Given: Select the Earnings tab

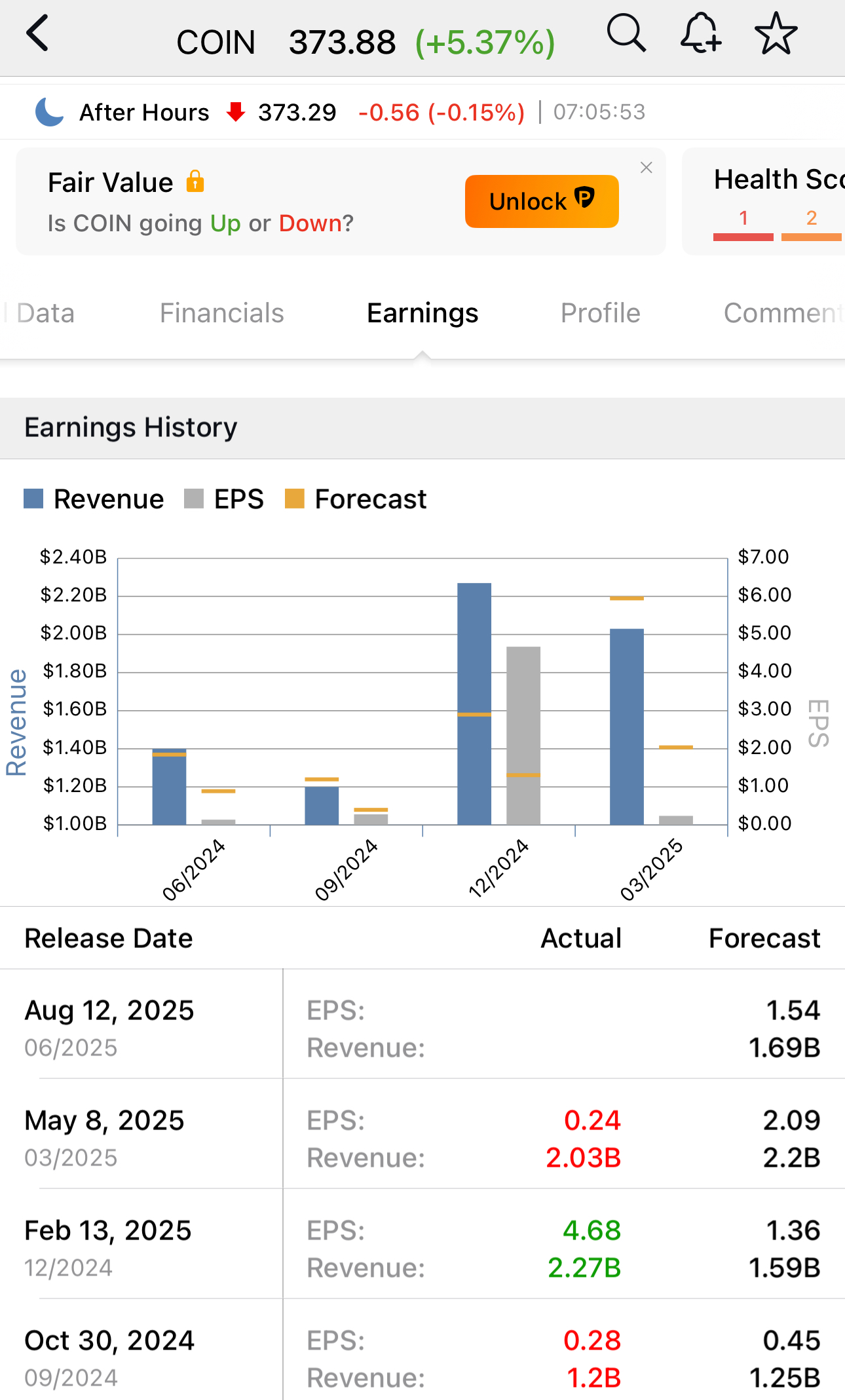Looking at the screenshot, I should coord(423,313).
